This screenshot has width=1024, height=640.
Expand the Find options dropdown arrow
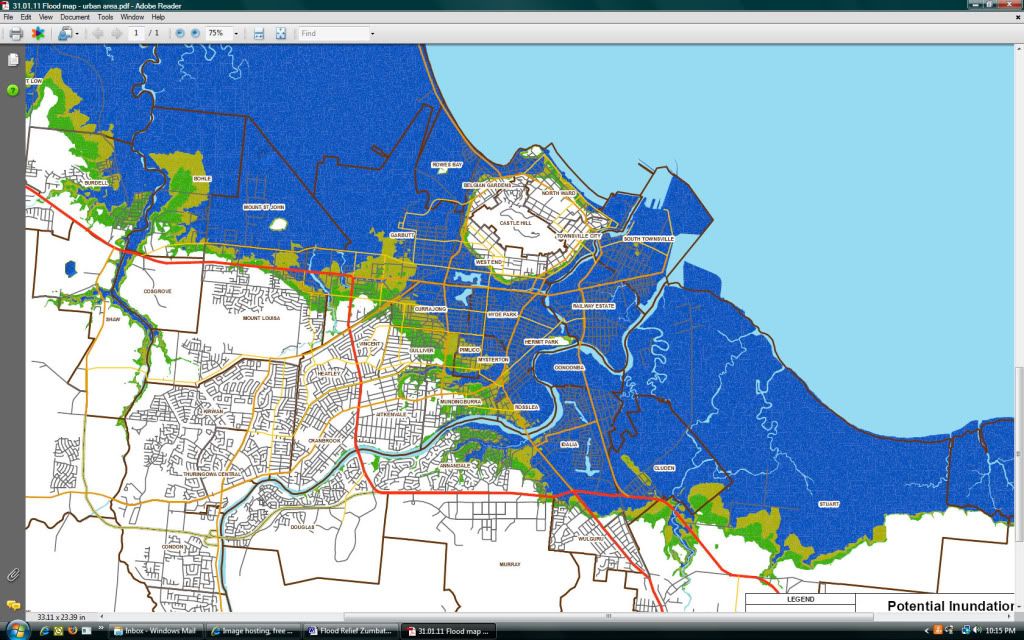(x=372, y=33)
